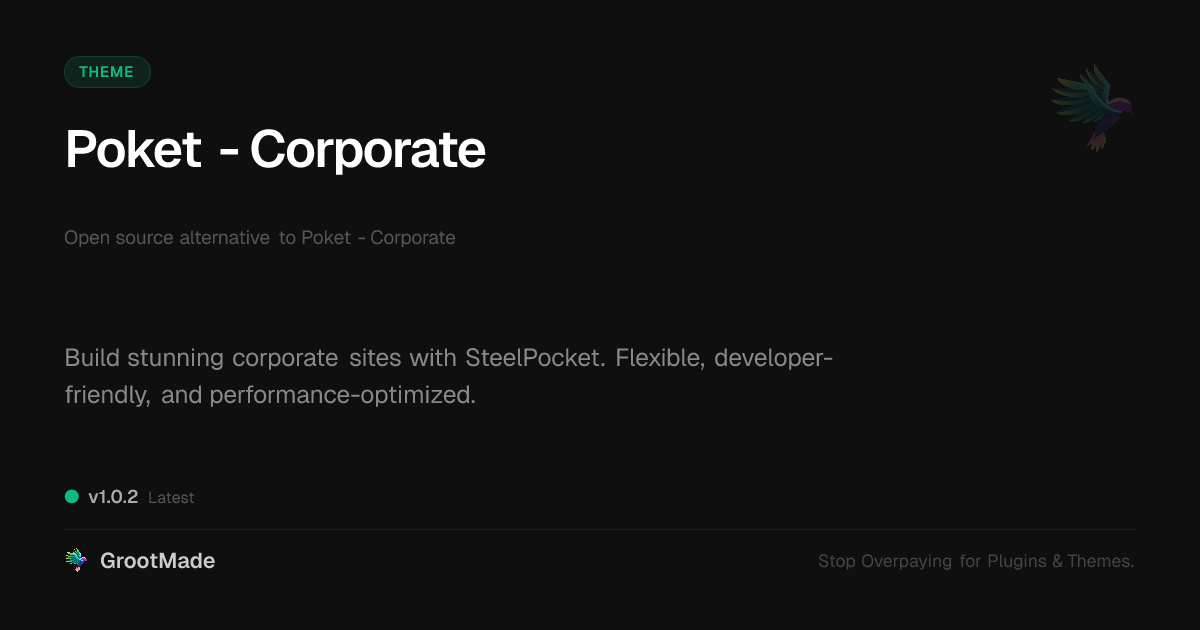Screen dimensions: 1200x630
Task: Click the large hummingbird logo top right
Action: [1092, 107]
